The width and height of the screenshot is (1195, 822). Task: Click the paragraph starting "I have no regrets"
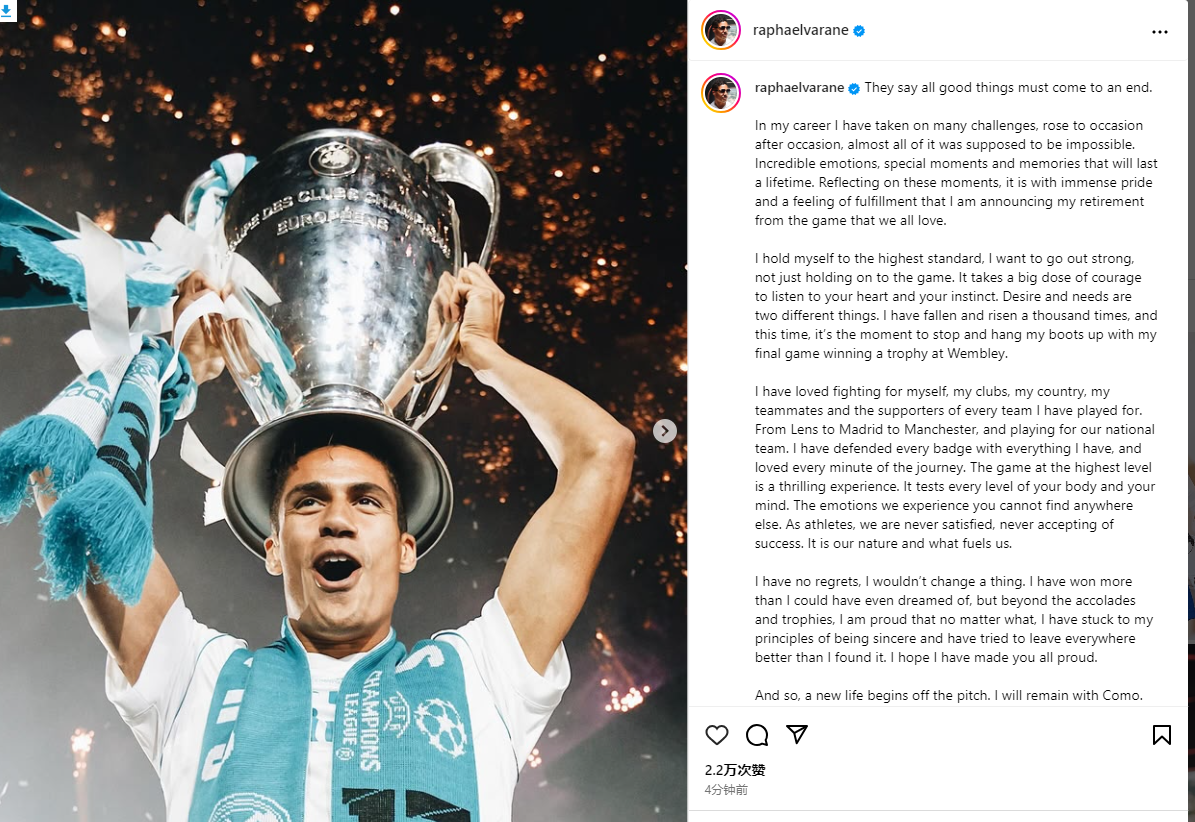(x=955, y=619)
